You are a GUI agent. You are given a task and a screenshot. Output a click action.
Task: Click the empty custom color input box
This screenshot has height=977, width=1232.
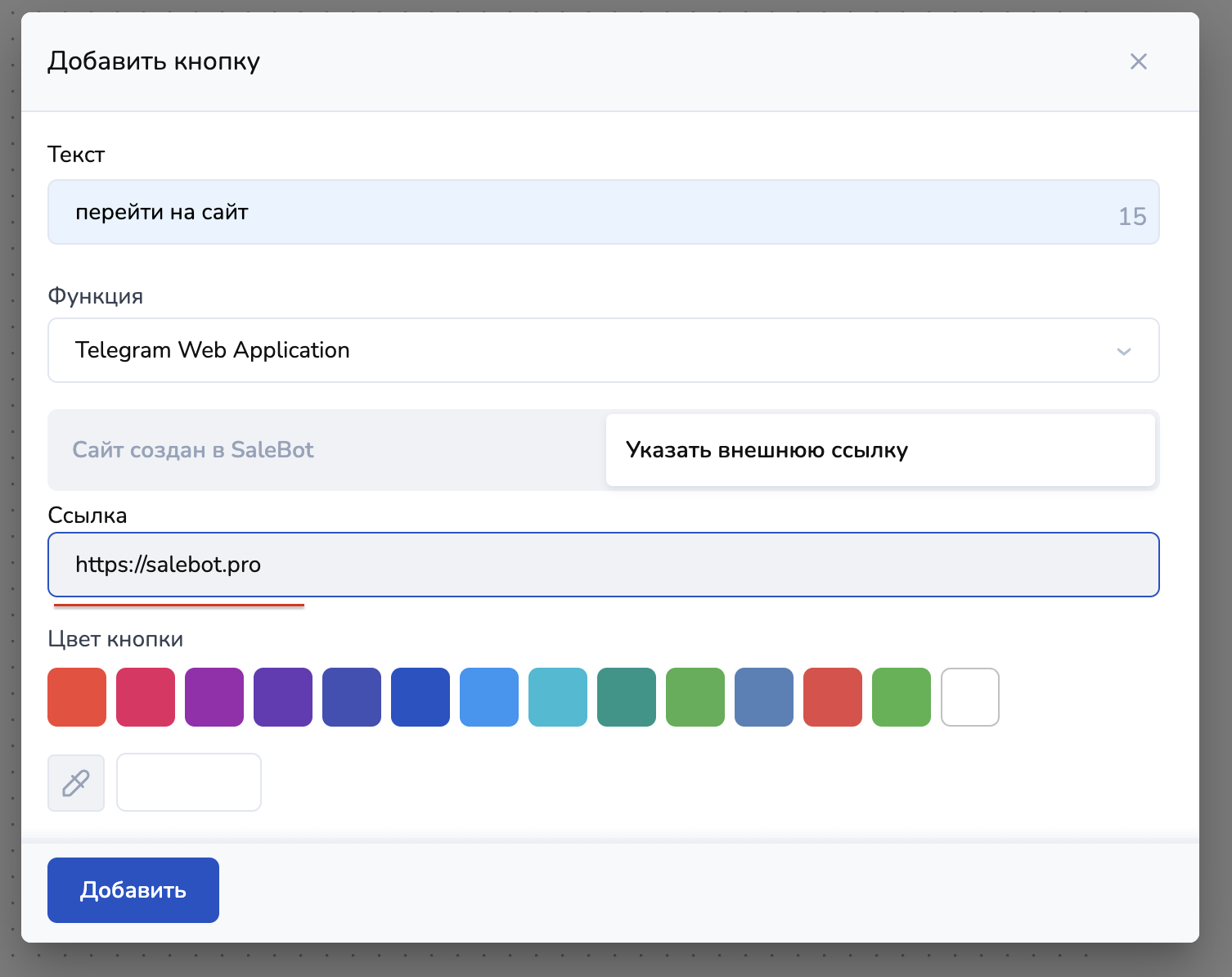click(189, 782)
